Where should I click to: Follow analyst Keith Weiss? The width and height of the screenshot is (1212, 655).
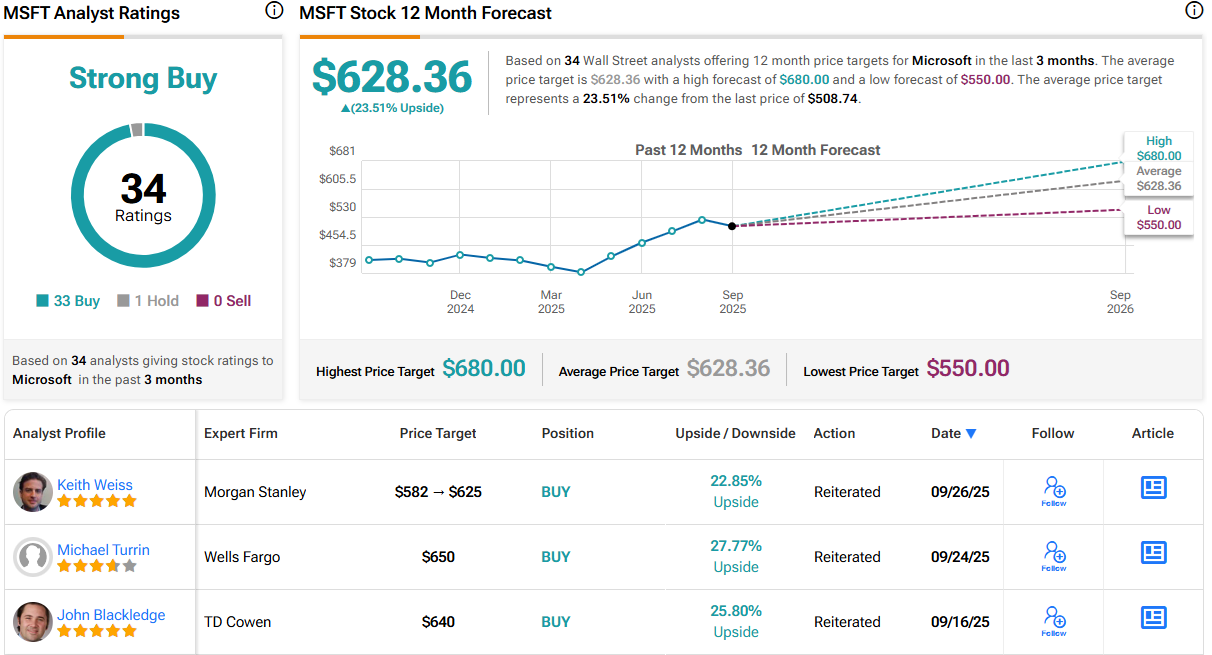click(1054, 491)
